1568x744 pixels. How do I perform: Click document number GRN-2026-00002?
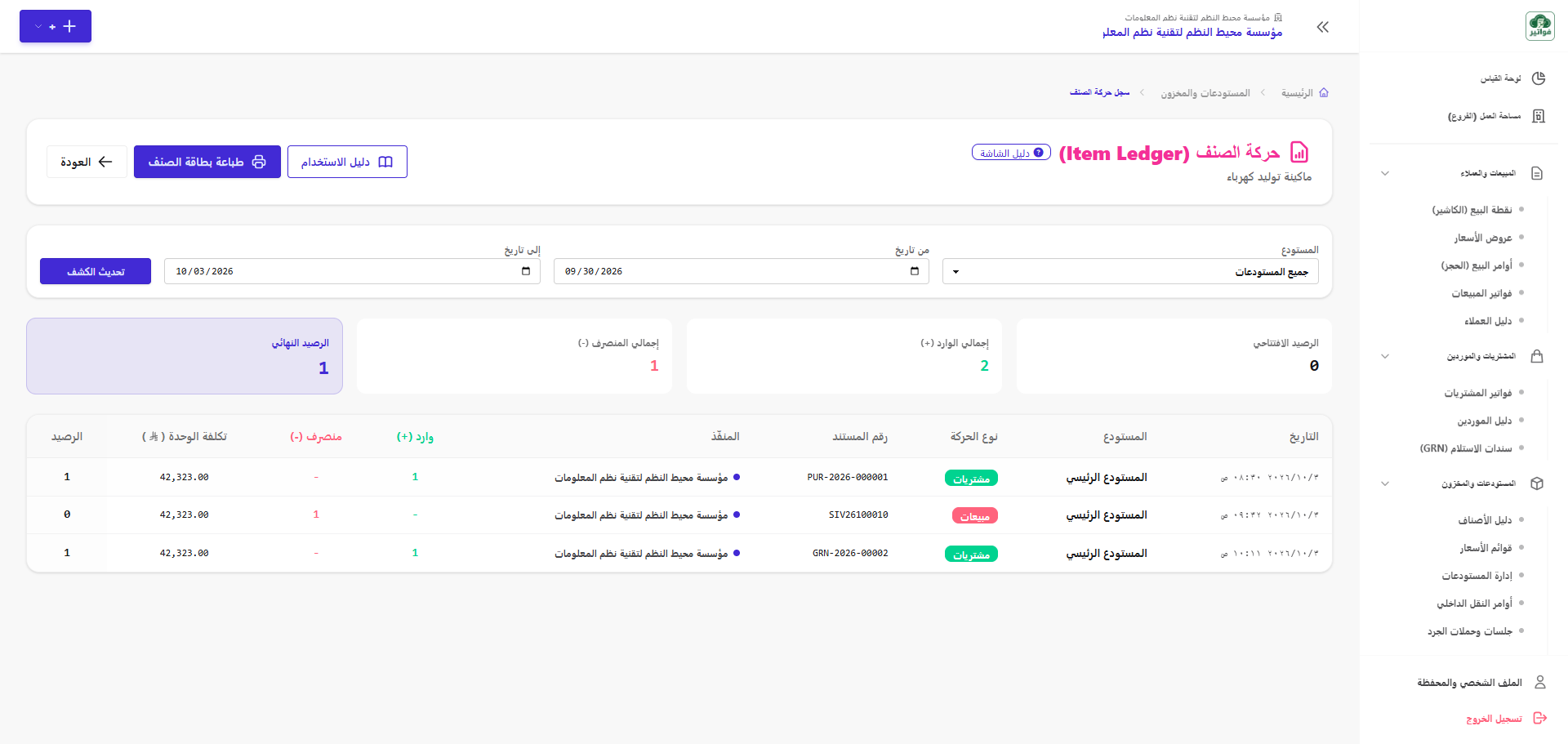coord(850,553)
